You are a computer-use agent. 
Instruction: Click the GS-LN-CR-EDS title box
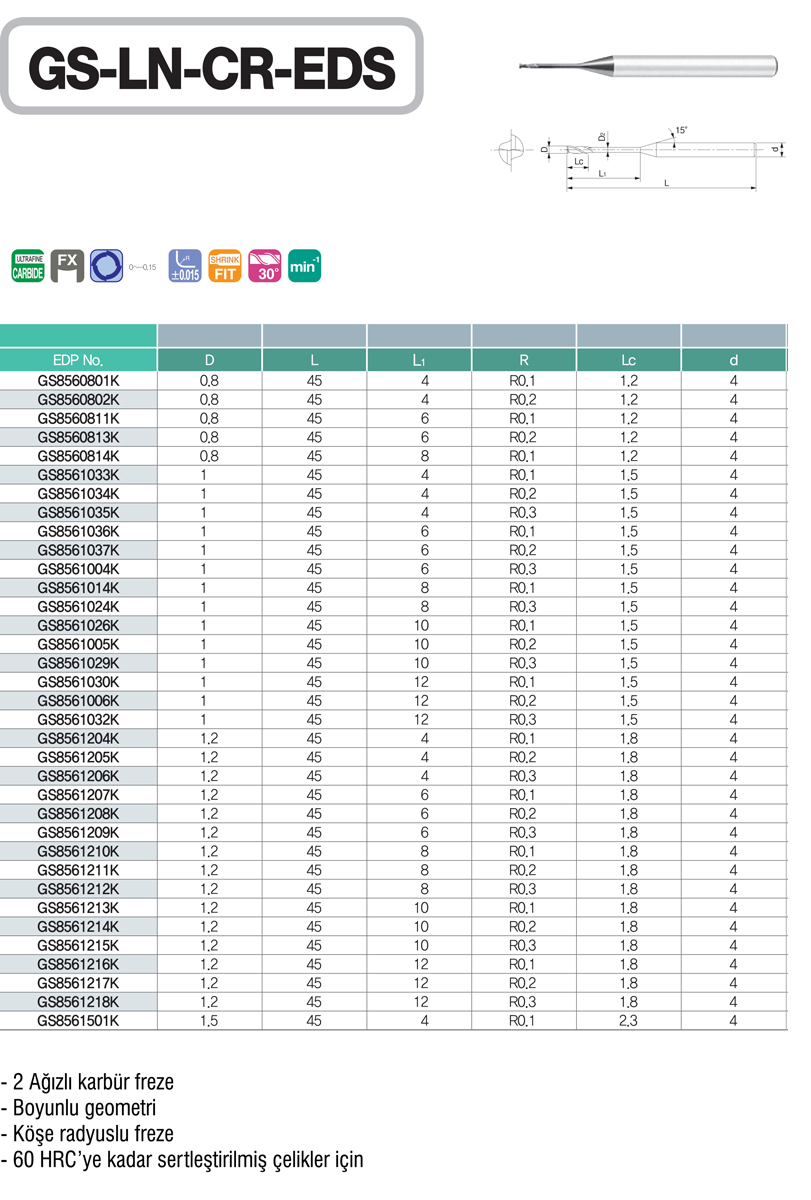(x=212, y=66)
